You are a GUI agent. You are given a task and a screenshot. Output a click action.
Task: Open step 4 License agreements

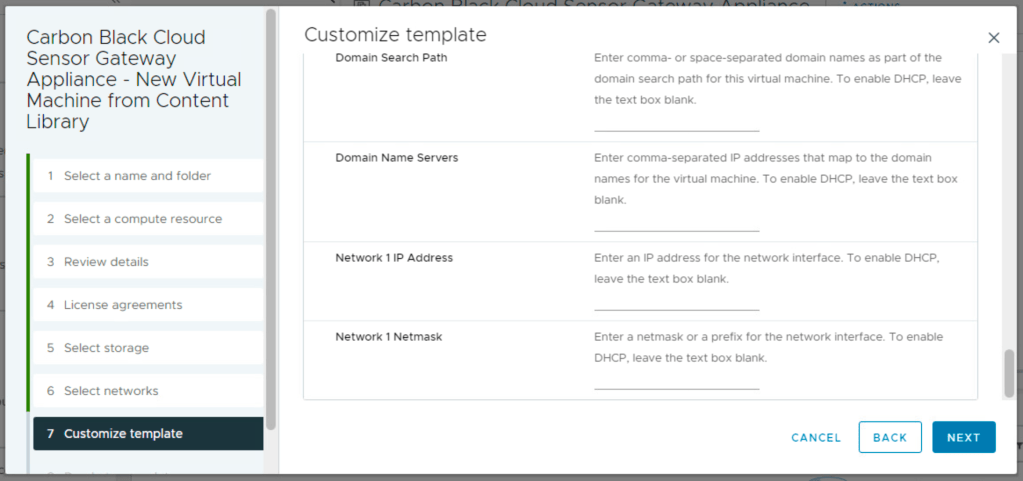pyautogui.click(x=123, y=305)
